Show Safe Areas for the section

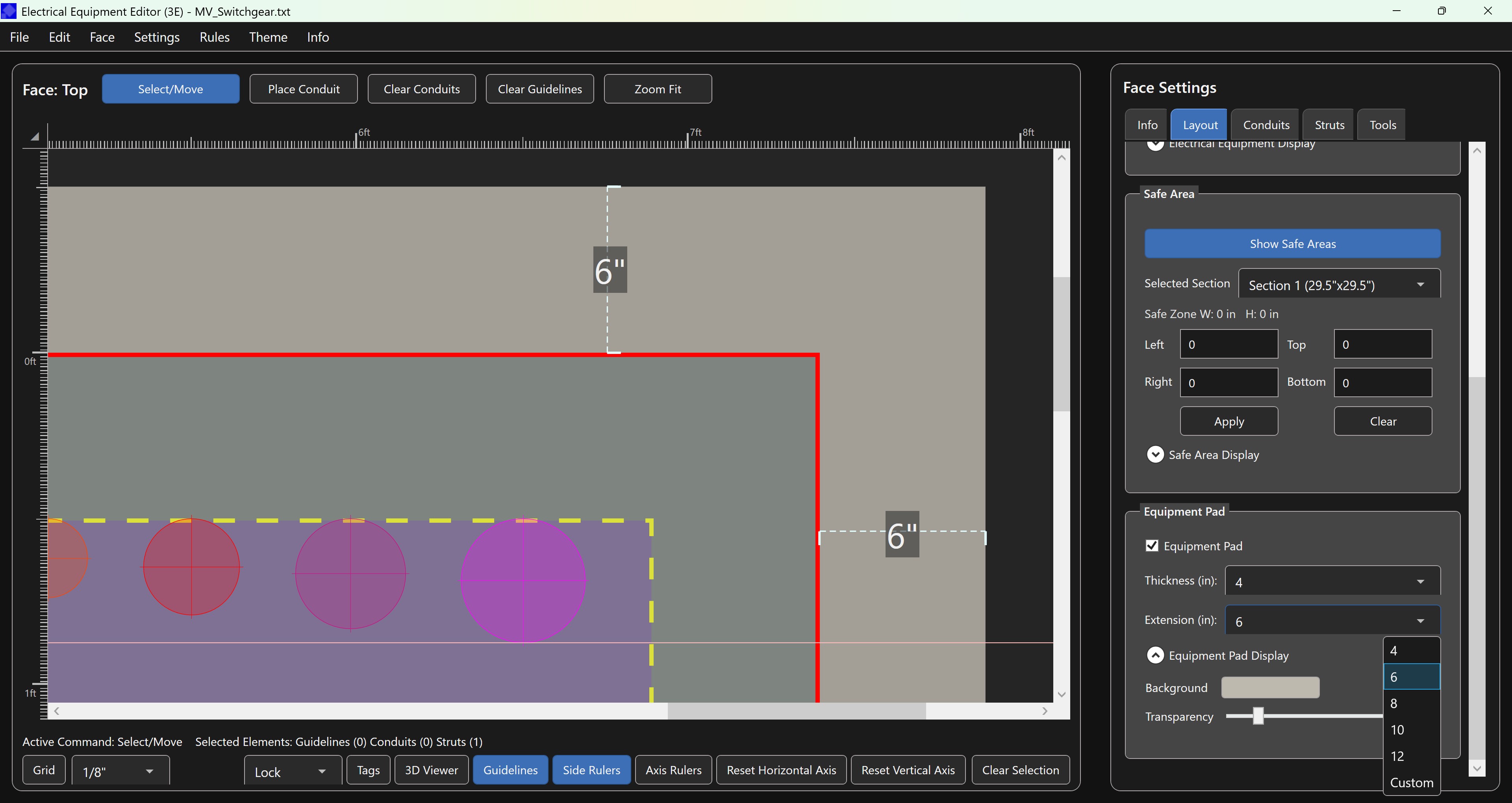click(1292, 243)
